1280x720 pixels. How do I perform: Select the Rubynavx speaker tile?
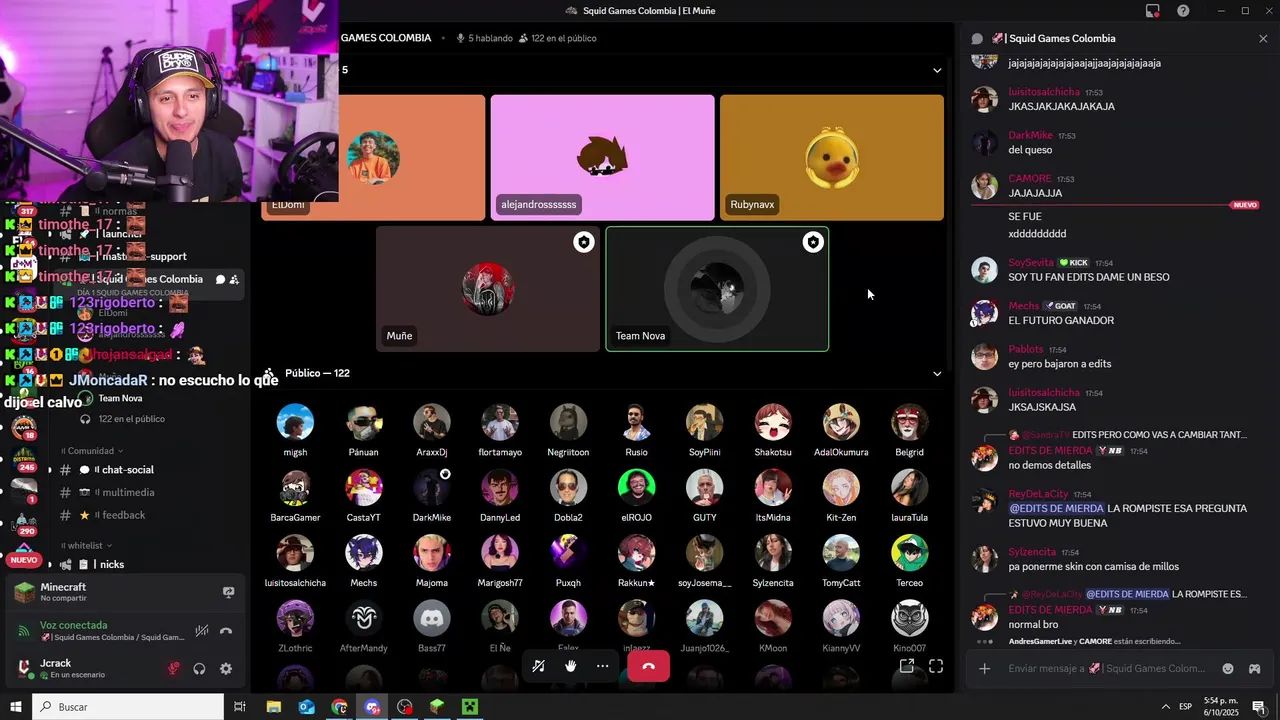(x=832, y=158)
